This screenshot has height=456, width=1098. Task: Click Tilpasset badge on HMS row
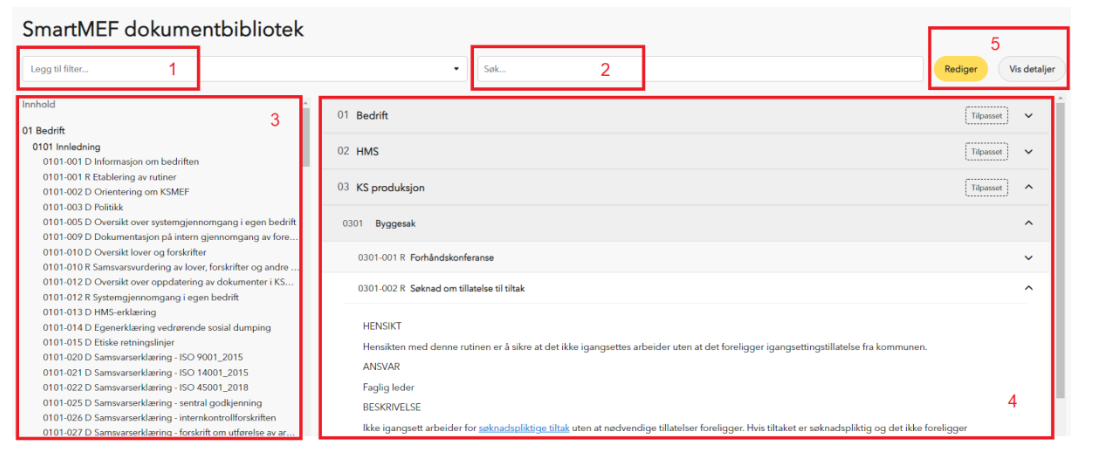(986, 151)
